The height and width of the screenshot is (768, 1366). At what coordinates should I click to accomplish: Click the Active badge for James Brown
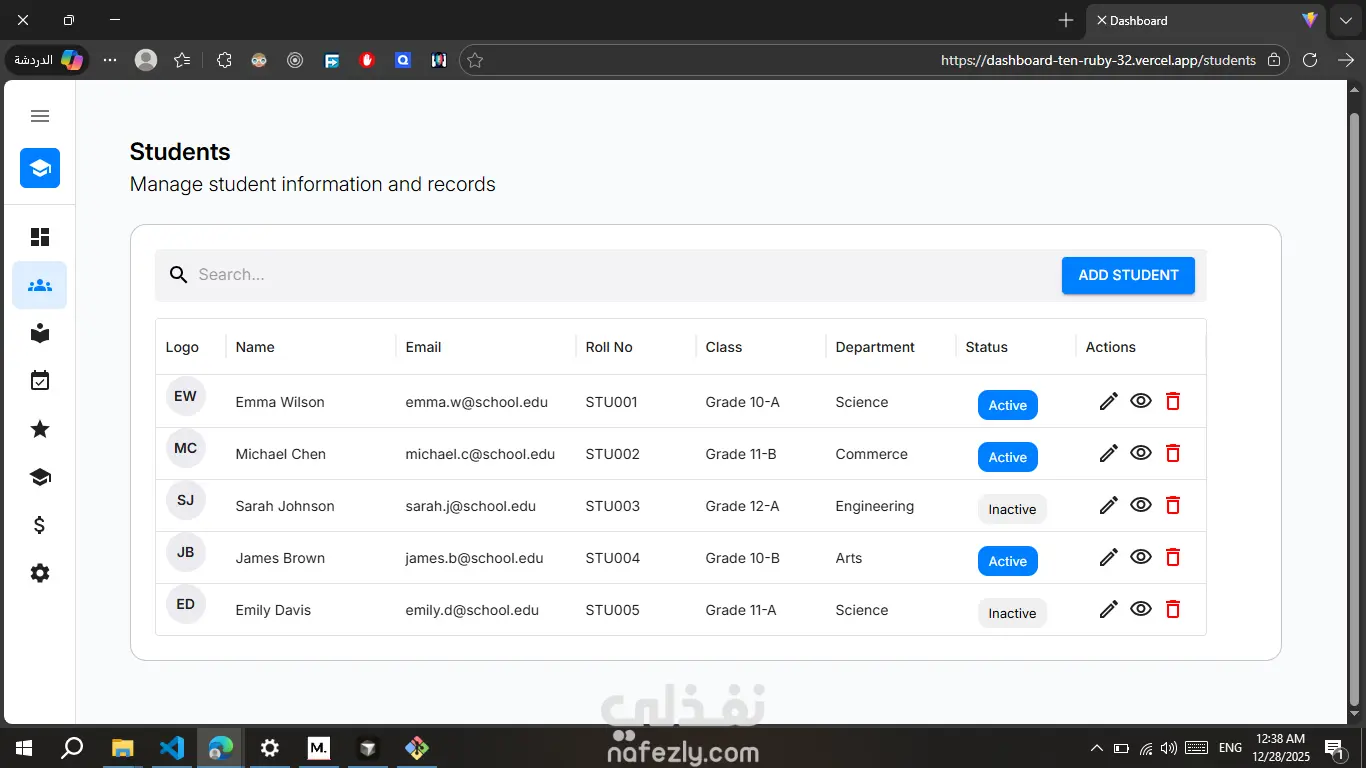click(1008, 561)
